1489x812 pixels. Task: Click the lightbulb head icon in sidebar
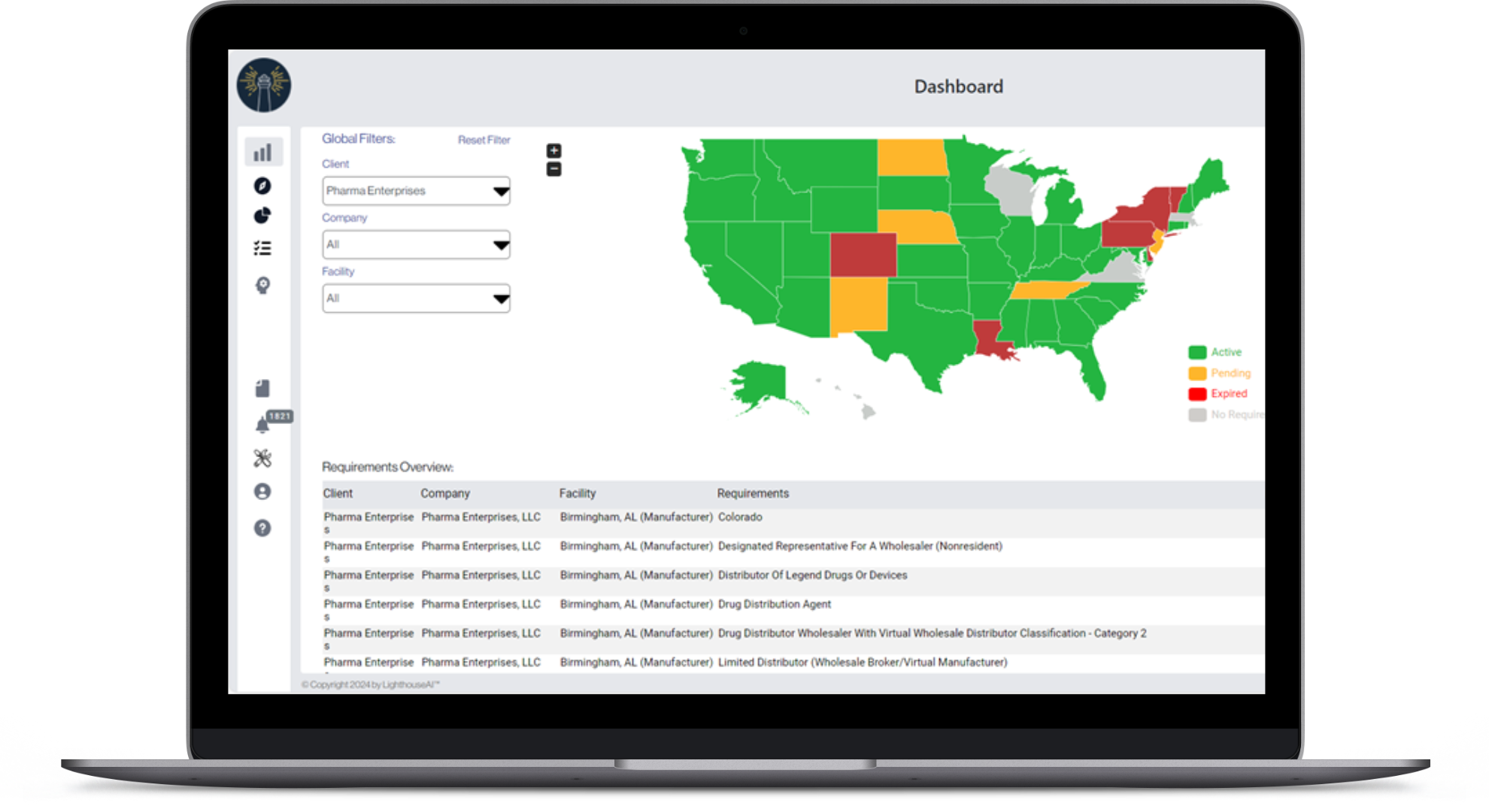(262, 285)
